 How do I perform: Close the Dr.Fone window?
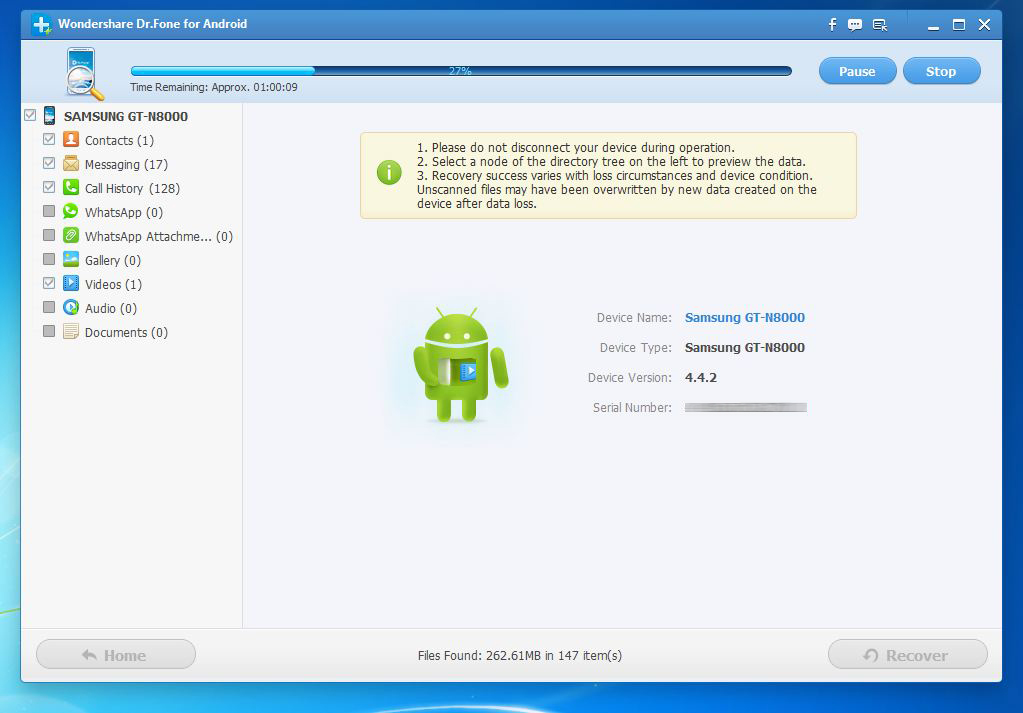point(985,25)
